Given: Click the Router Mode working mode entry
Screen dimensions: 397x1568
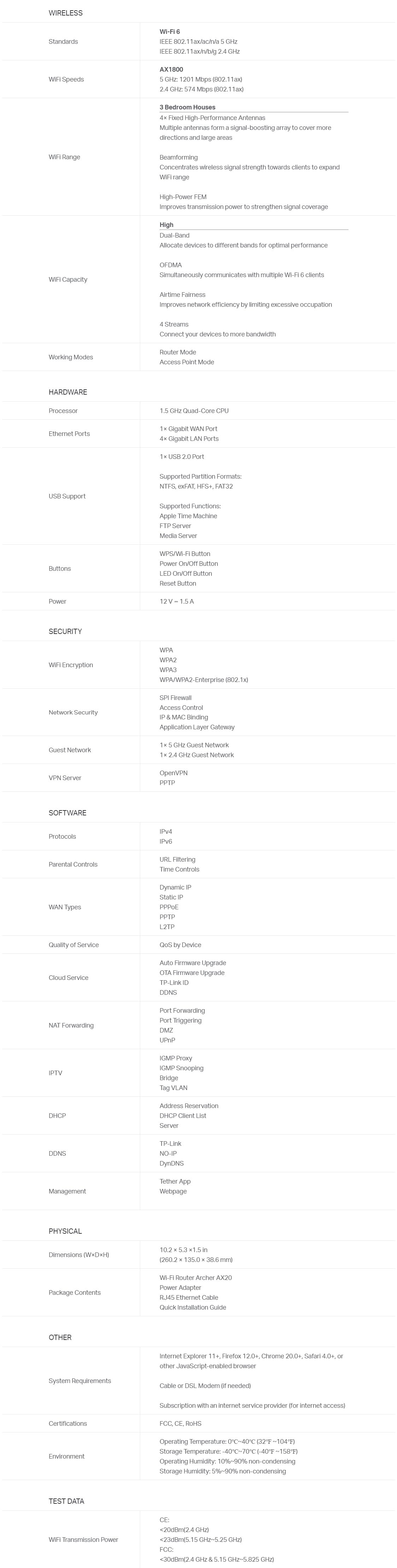Looking at the screenshot, I should pos(178,352).
